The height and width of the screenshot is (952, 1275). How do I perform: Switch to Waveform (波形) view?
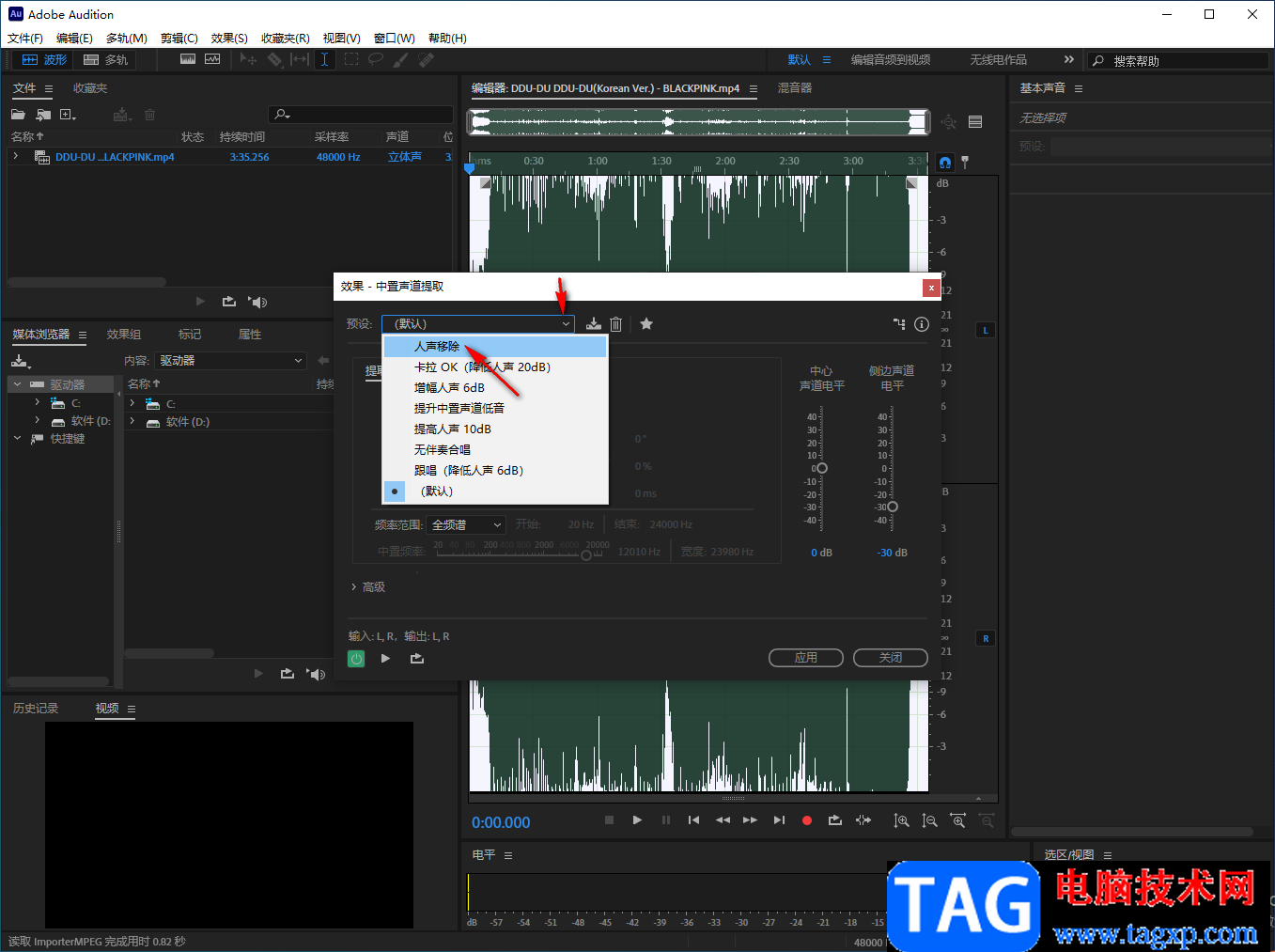click(x=44, y=59)
